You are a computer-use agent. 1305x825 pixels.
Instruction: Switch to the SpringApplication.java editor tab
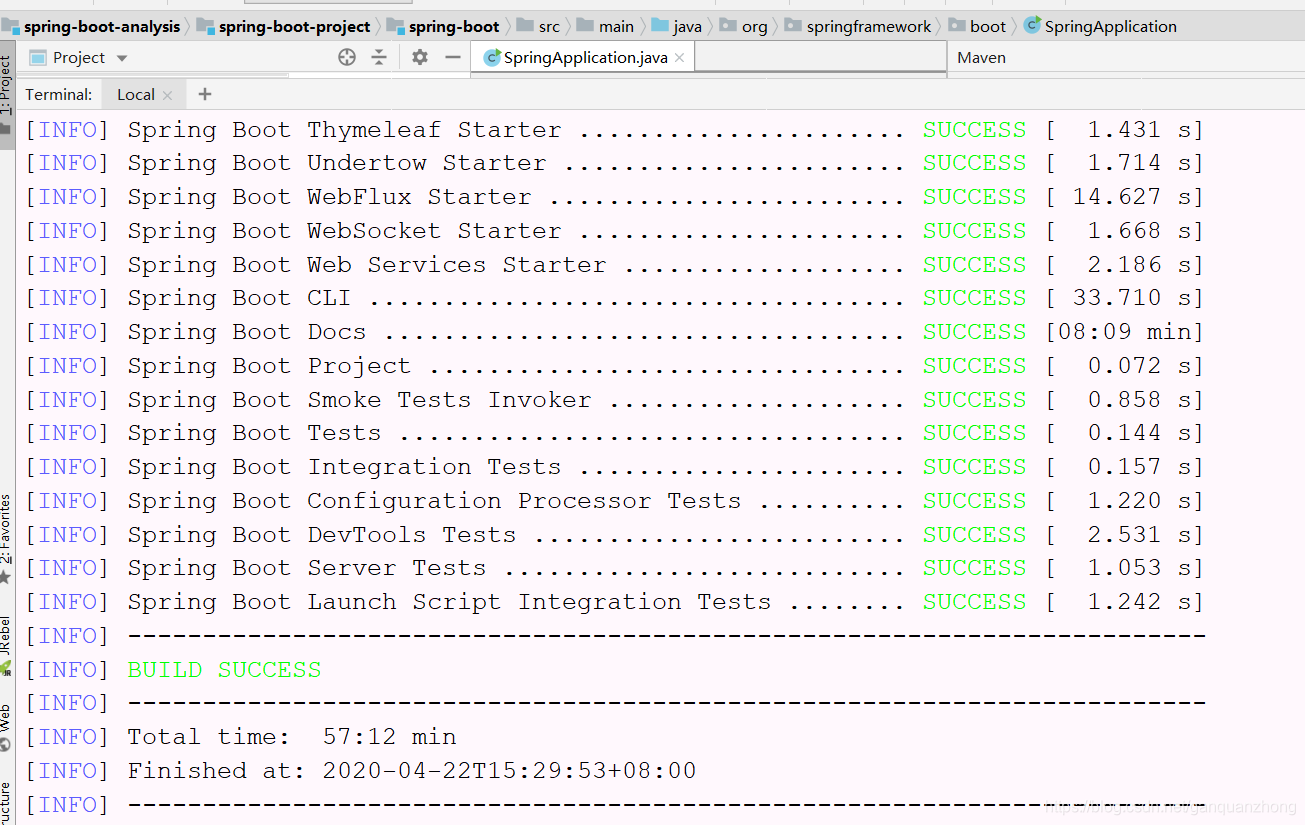585,58
